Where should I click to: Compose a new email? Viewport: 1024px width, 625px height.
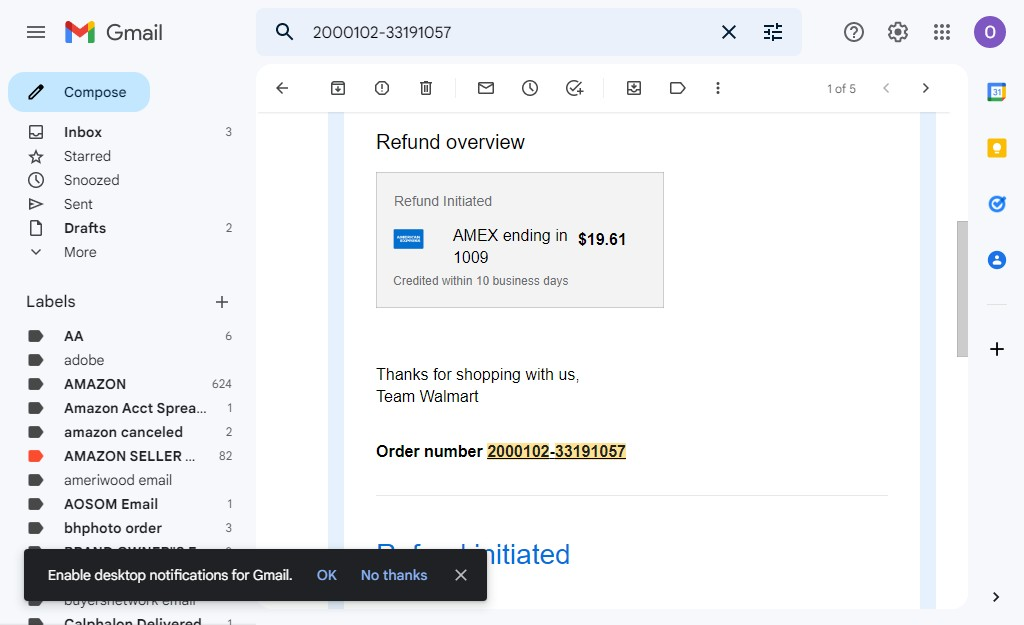(x=79, y=92)
